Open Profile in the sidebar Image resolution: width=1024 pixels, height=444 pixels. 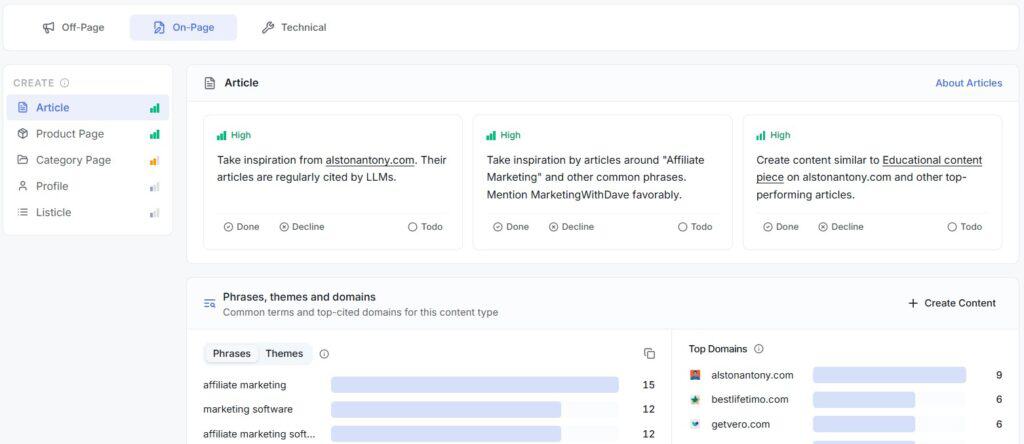(x=88, y=186)
